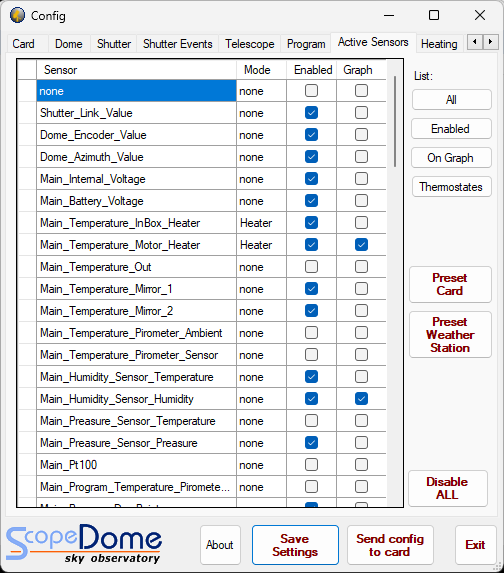The width and height of the screenshot is (504, 573).
Task: Open the Shutter Events tab
Action: [178, 44]
